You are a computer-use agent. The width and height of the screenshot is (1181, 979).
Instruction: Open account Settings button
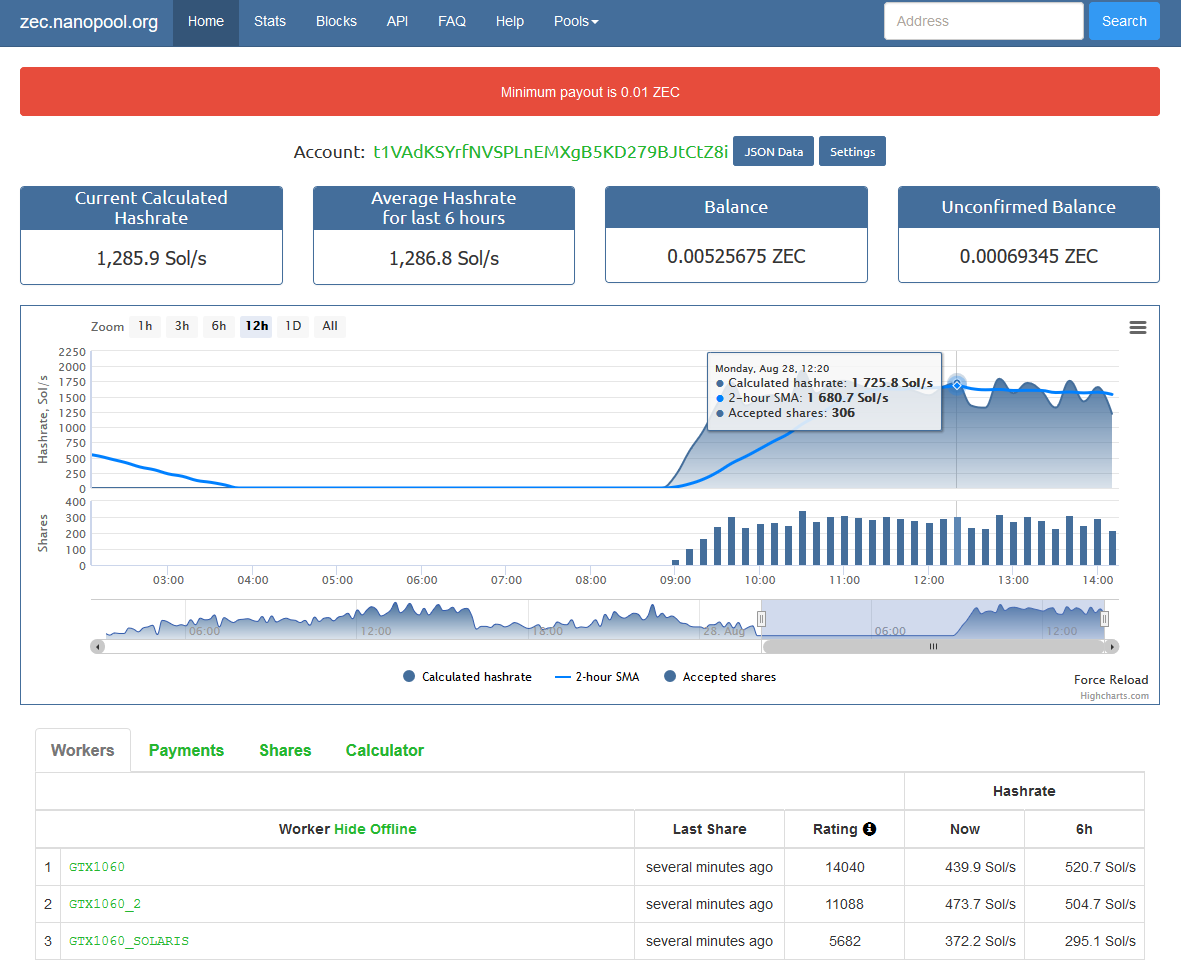[x=852, y=151]
